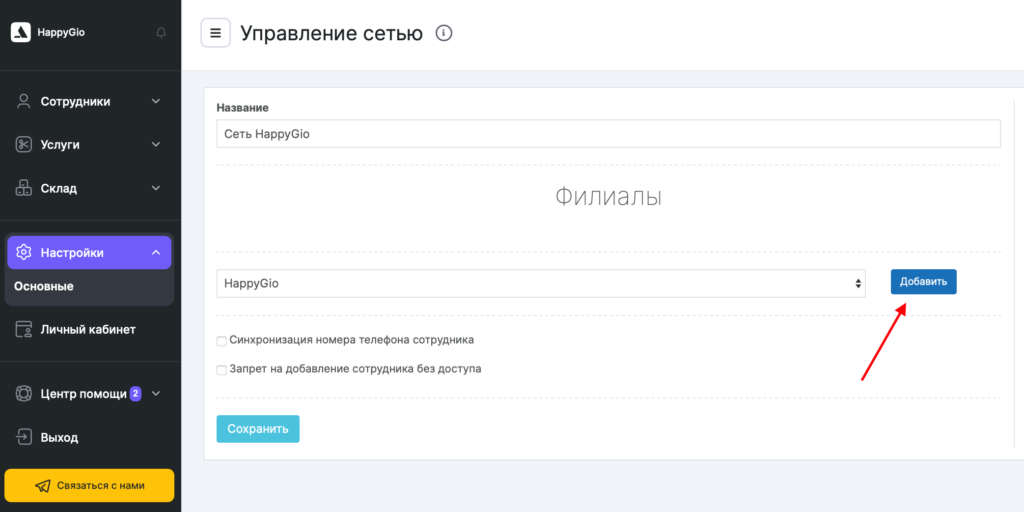Collapse the Настройки section chevron
This screenshot has height=512, width=1024.
pos(156,253)
